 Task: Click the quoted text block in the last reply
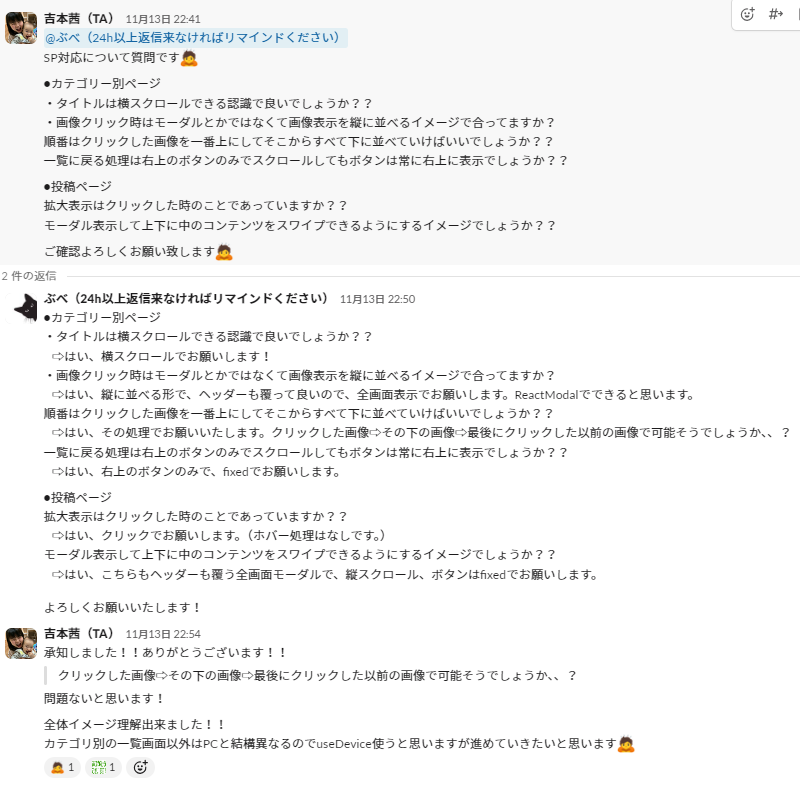[317, 676]
